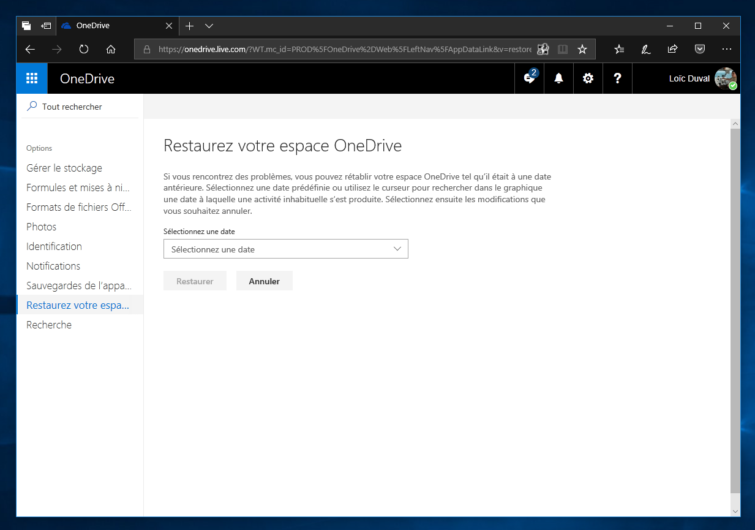Go to the browser home page
This screenshot has height=530, width=755.
111,49
